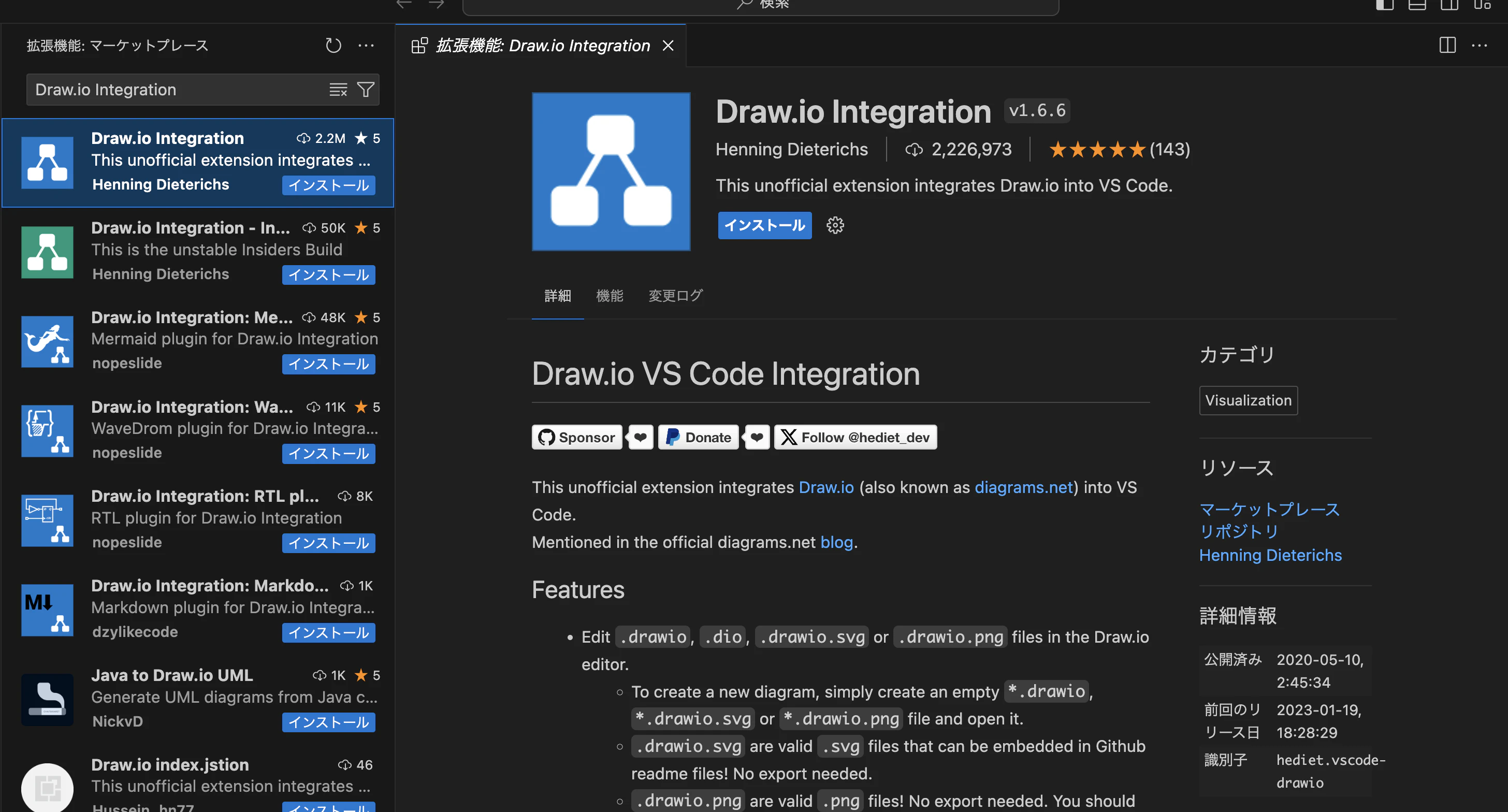Open the editor's more actions menu
The width and height of the screenshot is (1508, 812).
pos(1480,45)
